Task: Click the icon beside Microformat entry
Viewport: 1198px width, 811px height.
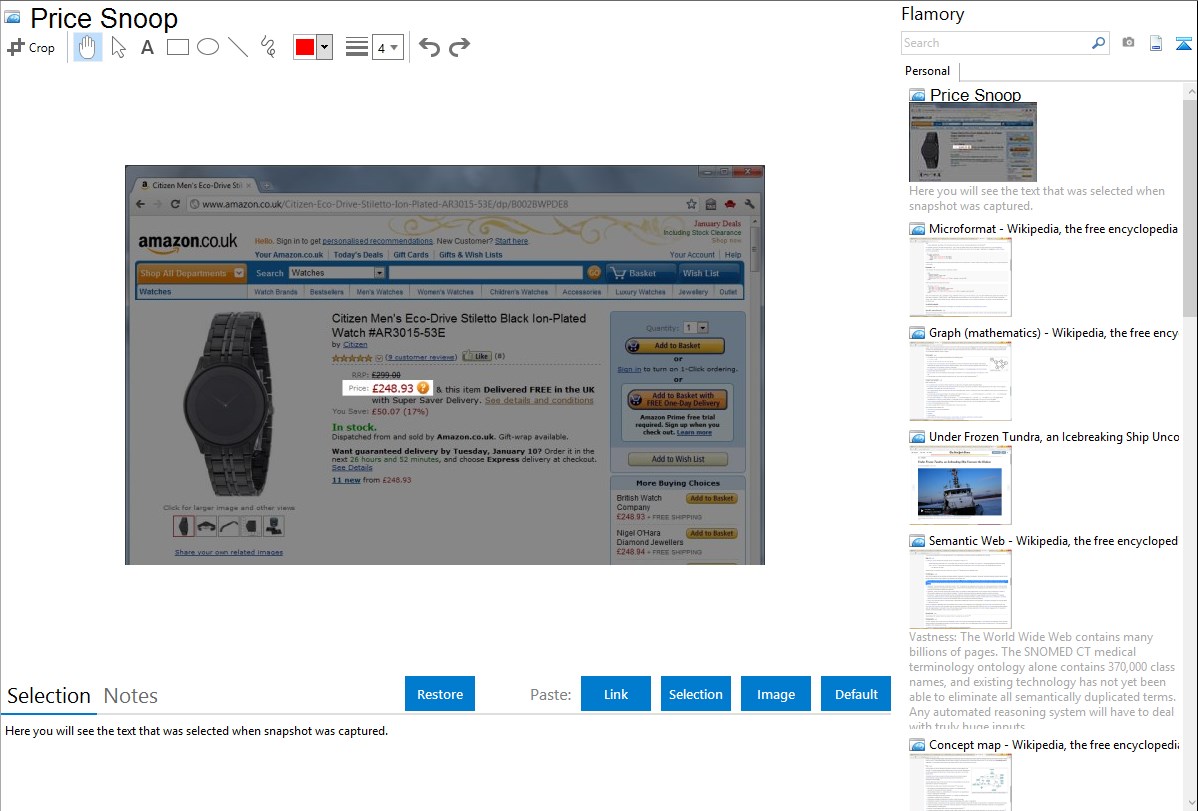Action: point(917,229)
